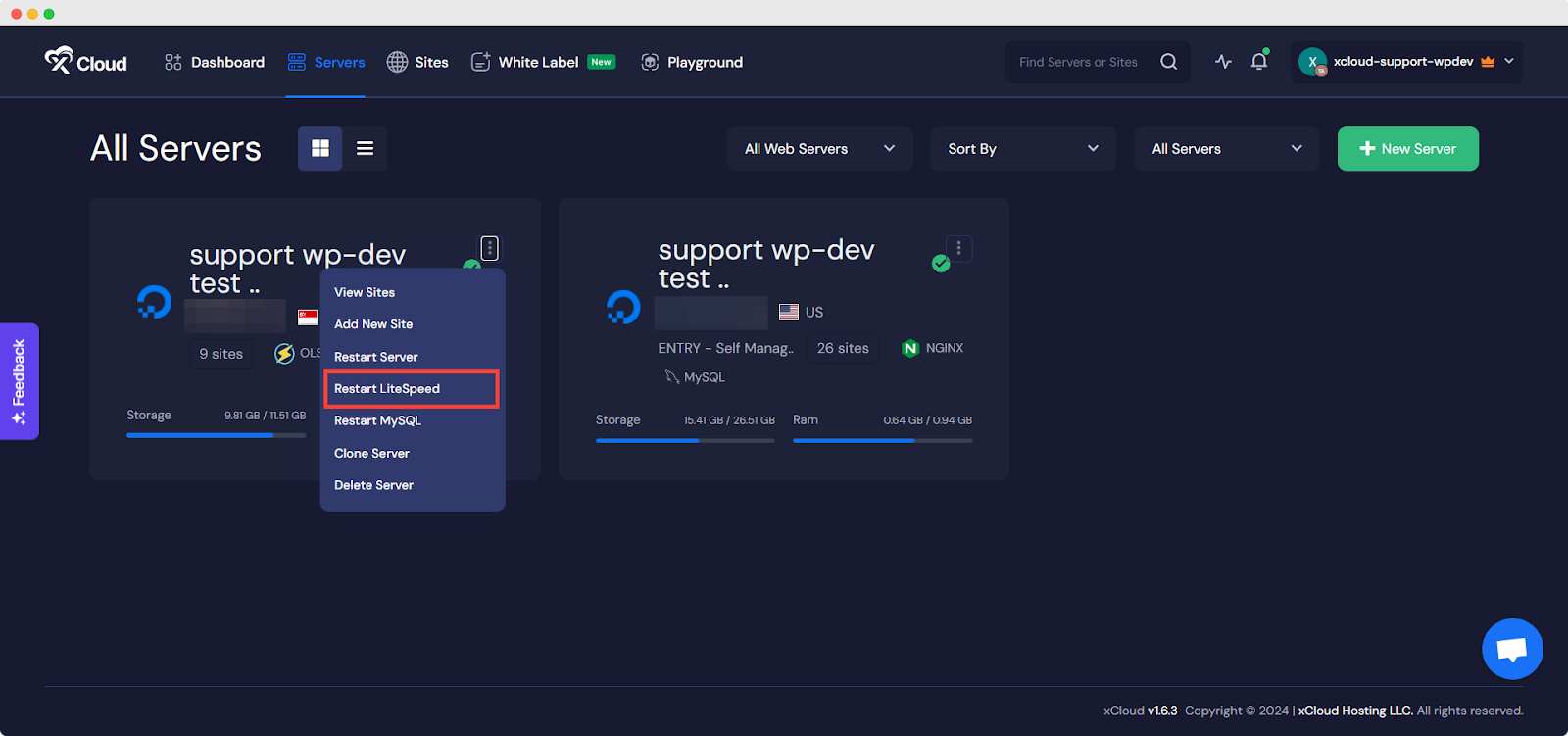This screenshot has width=1568, height=736.
Task: Open Sort By dropdown
Action: (1023, 149)
